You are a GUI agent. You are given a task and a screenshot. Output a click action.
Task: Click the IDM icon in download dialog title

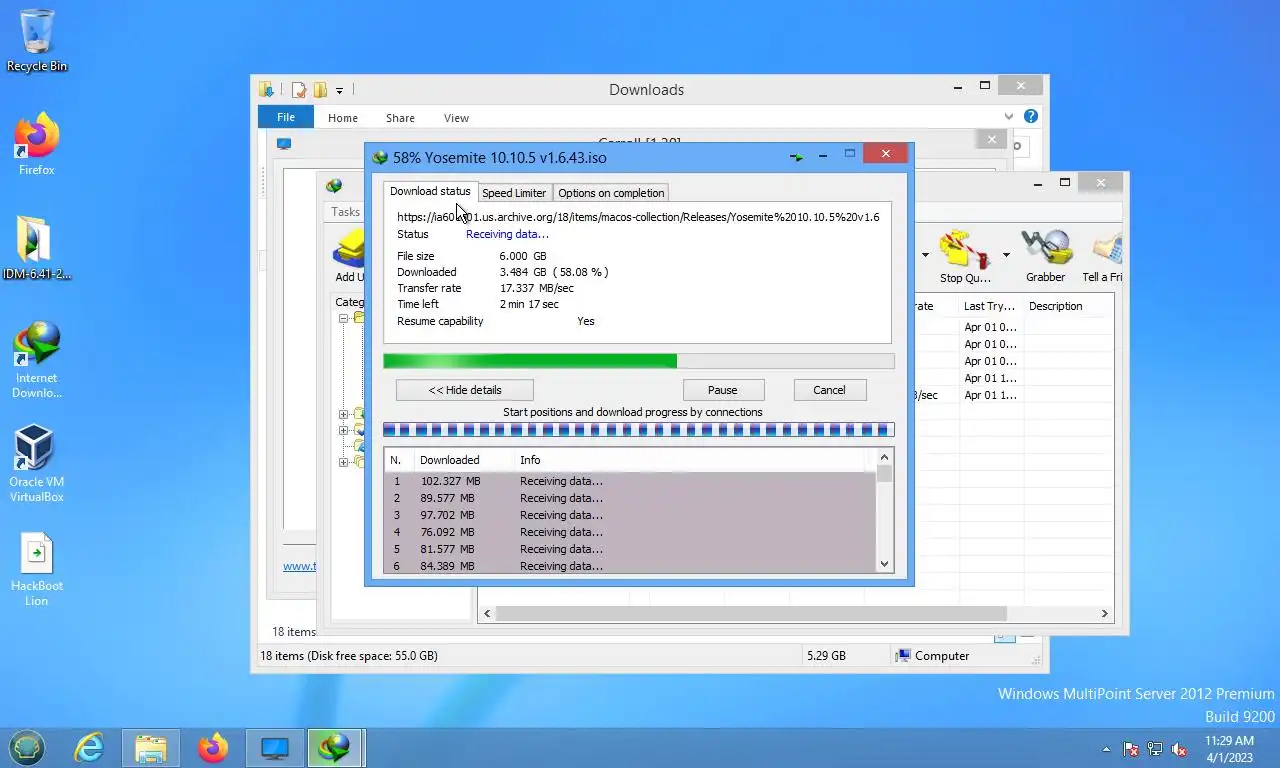pyautogui.click(x=380, y=157)
